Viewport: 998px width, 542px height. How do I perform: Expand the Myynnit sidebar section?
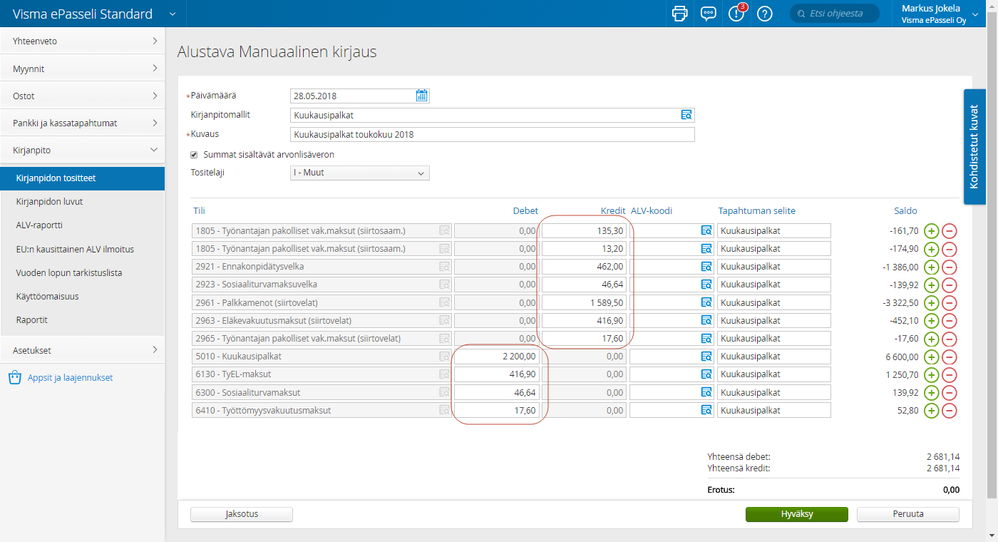click(82, 68)
